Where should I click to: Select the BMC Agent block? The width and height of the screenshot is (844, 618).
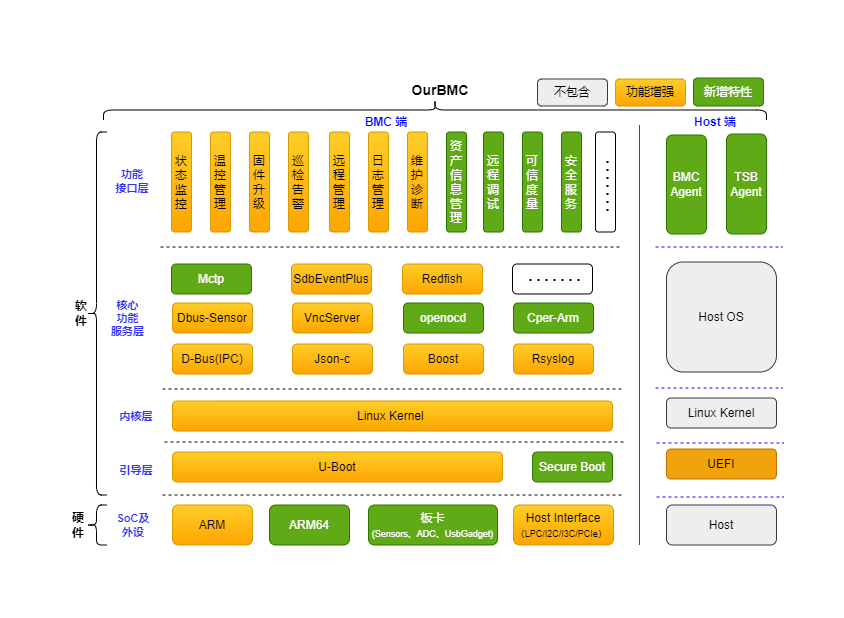point(686,184)
